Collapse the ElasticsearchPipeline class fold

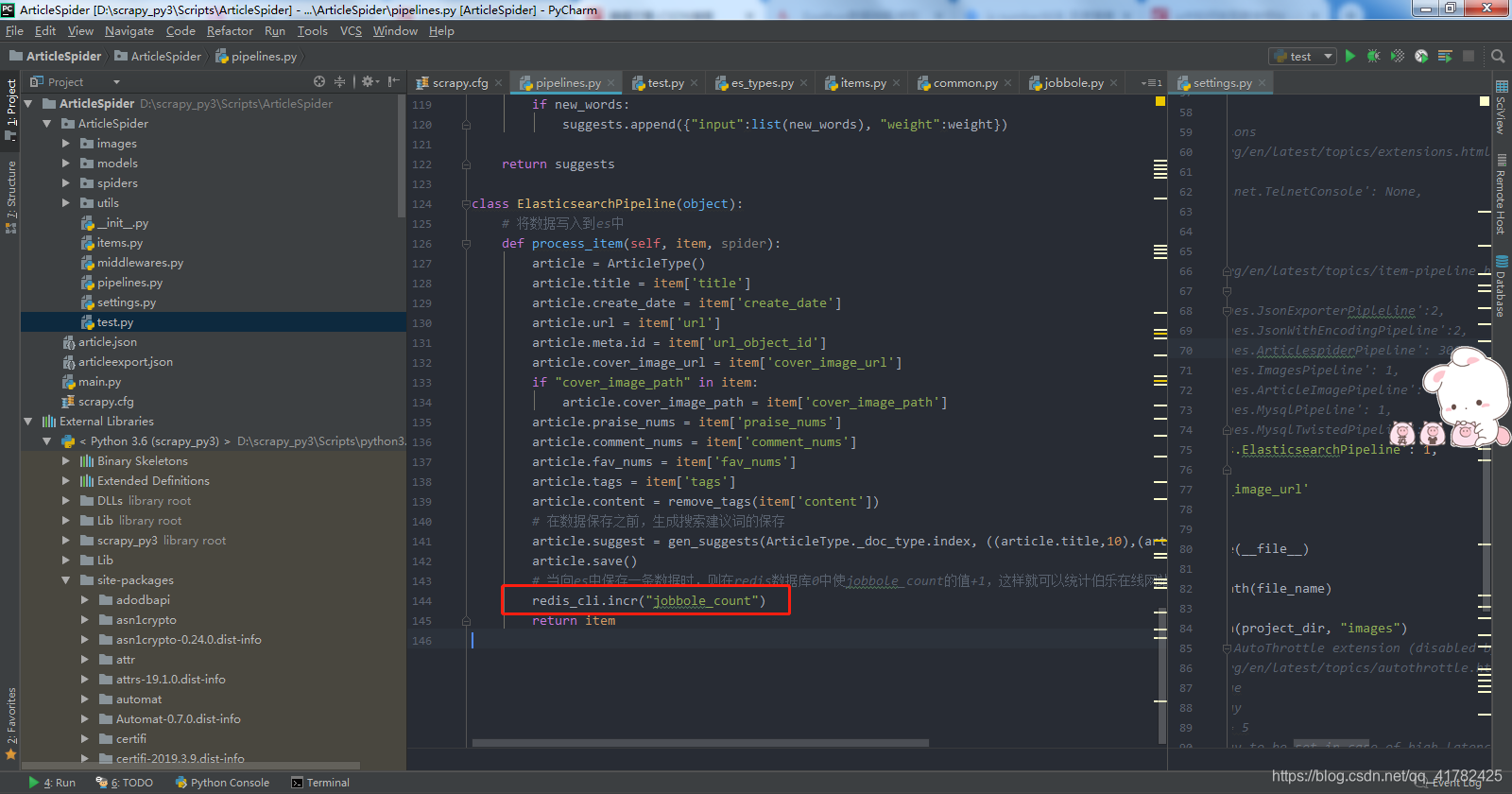pyautogui.click(x=466, y=204)
